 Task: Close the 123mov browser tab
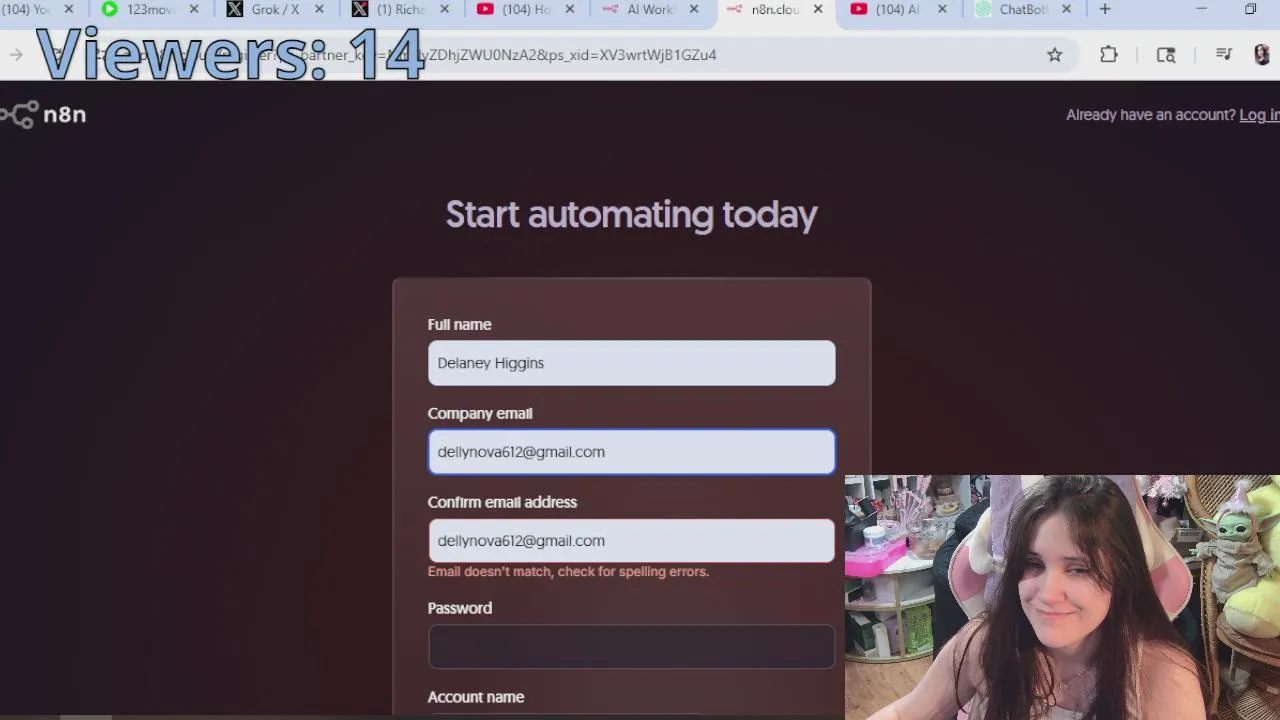tap(193, 9)
